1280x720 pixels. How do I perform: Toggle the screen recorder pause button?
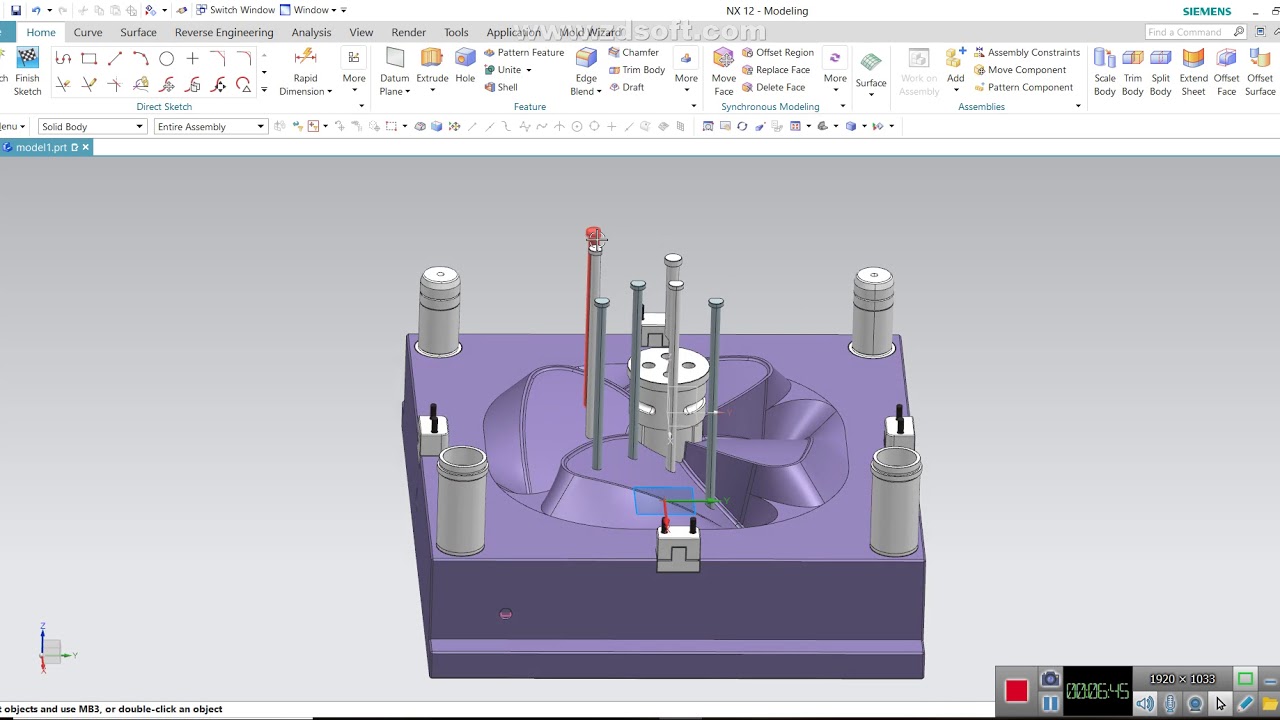tap(1050, 703)
